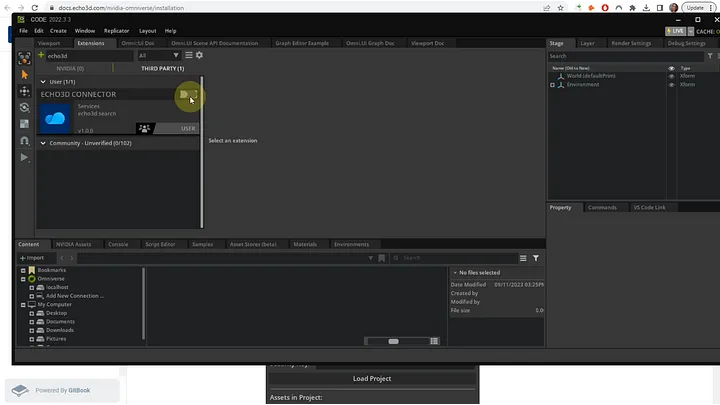Switch to the Render Settings tab
This screenshot has width=720, height=405.
tap(631, 43)
